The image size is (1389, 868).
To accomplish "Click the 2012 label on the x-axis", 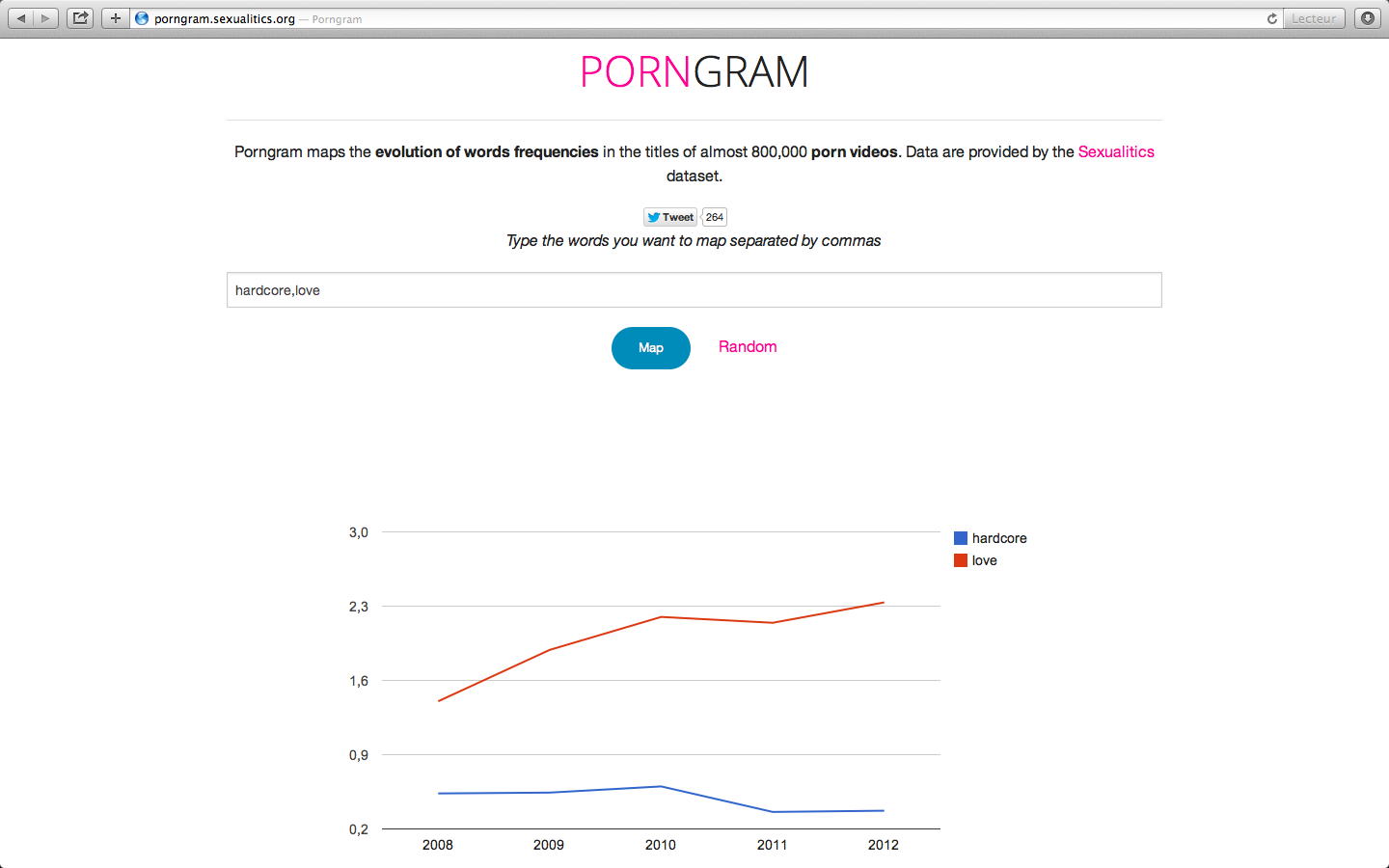I will (x=883, y=845).
